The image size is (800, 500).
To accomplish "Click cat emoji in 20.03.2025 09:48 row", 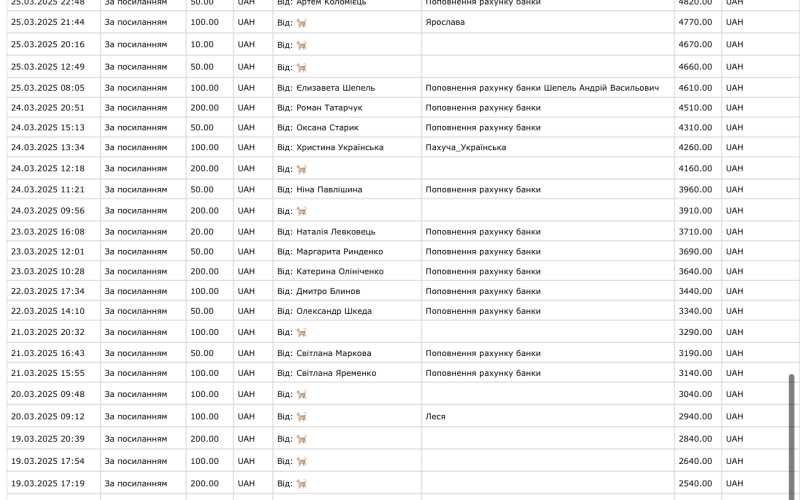I will (x=302, y=394).
